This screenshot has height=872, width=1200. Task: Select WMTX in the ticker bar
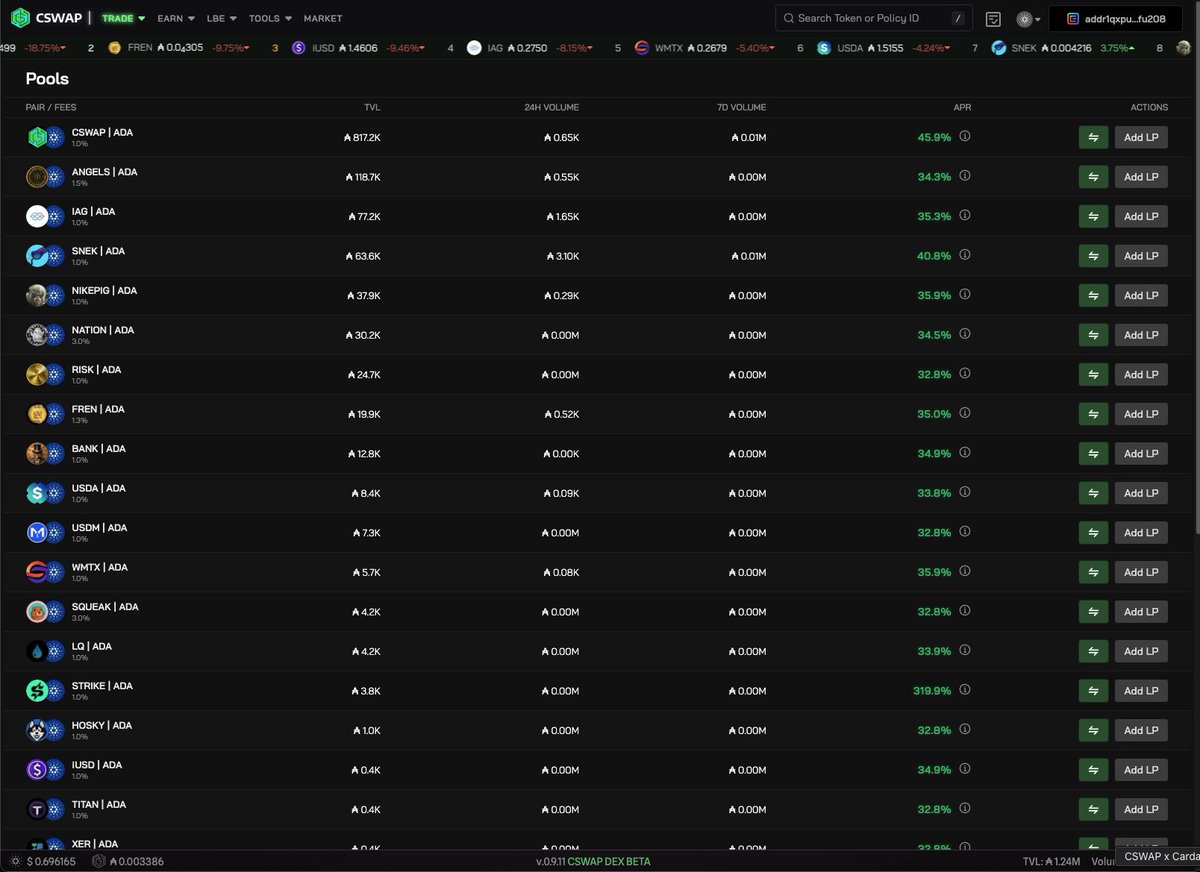coord(667,47)
